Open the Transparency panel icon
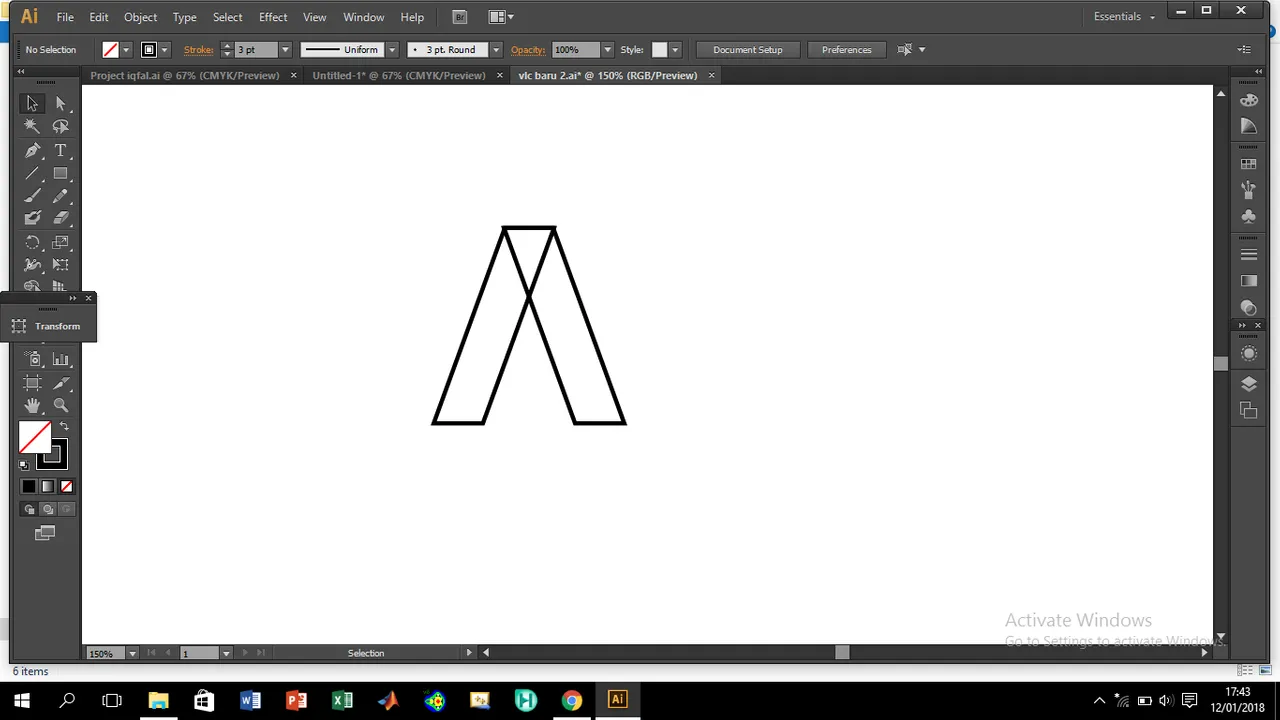 1248,307
